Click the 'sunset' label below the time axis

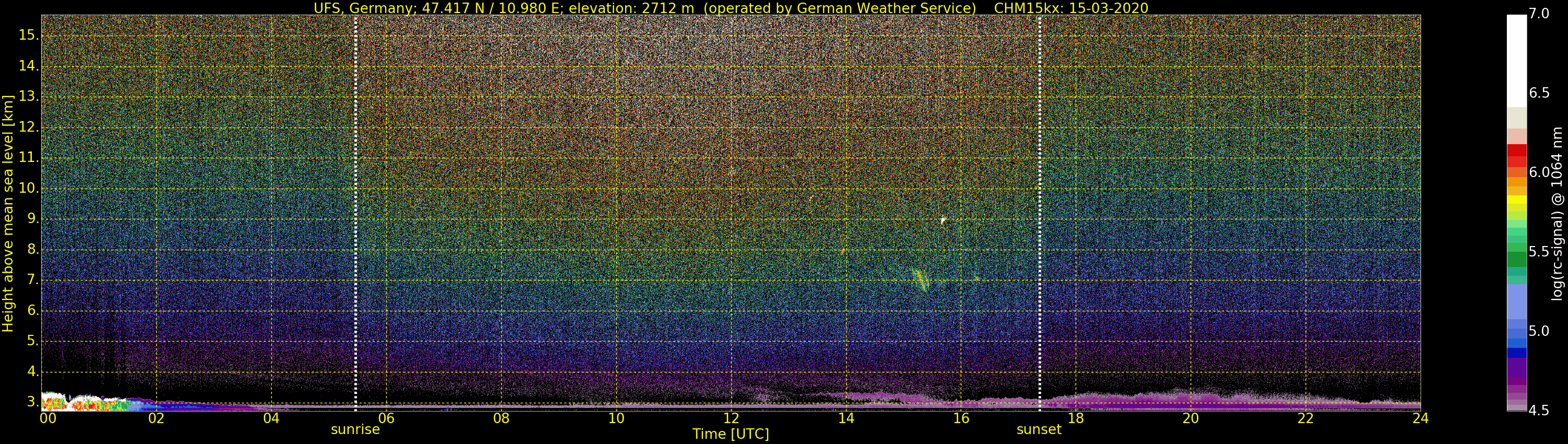[1039, 429]
